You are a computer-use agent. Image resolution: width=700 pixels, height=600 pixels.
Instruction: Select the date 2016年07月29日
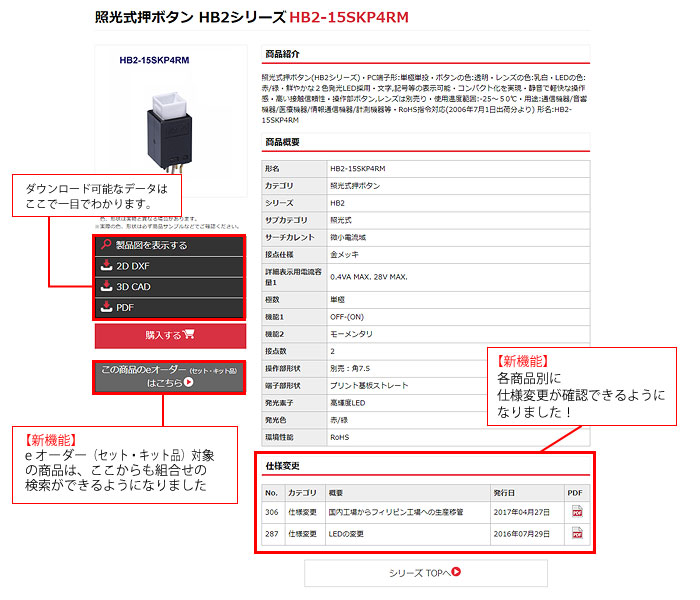coord(521,533)
